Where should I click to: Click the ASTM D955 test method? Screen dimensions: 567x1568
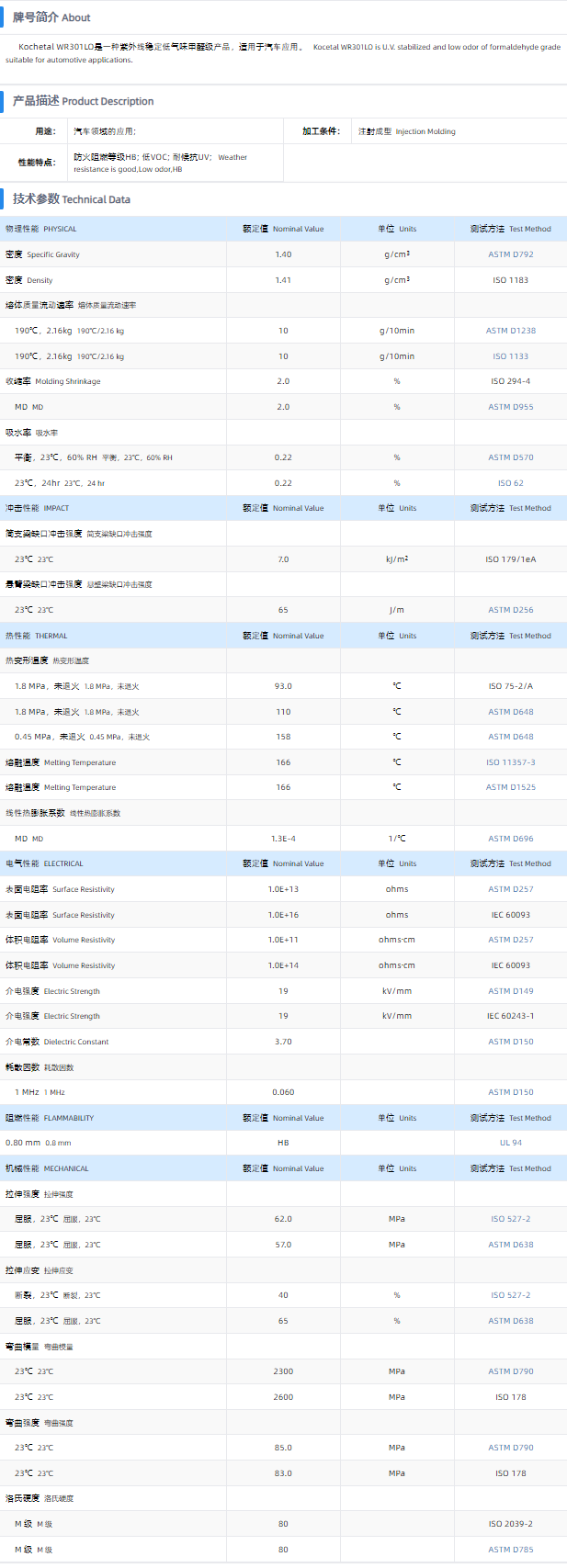(x=510, y=407)
